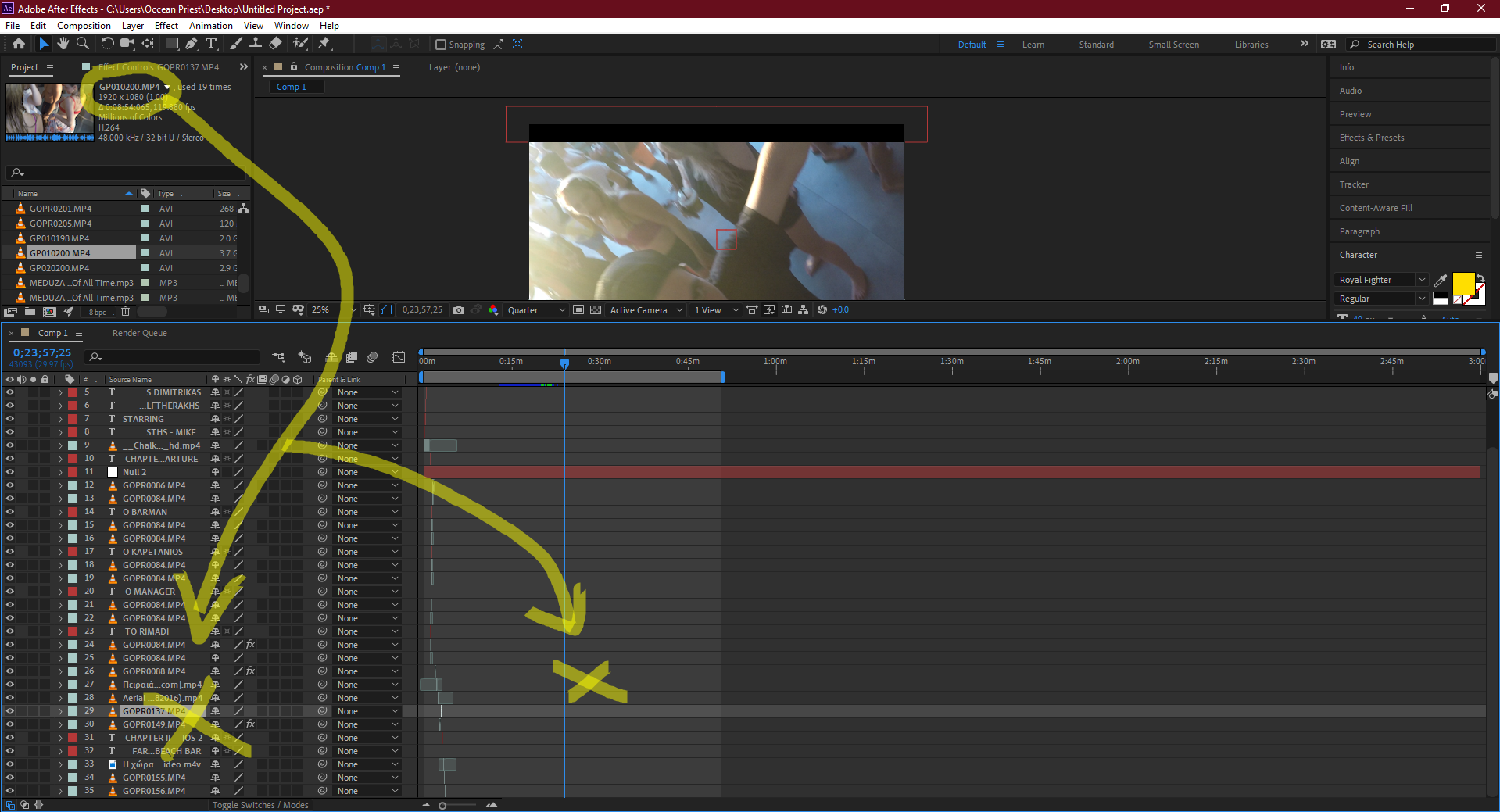
Task: Select the Hand tool in the toolbar
Action: point(63,44)
